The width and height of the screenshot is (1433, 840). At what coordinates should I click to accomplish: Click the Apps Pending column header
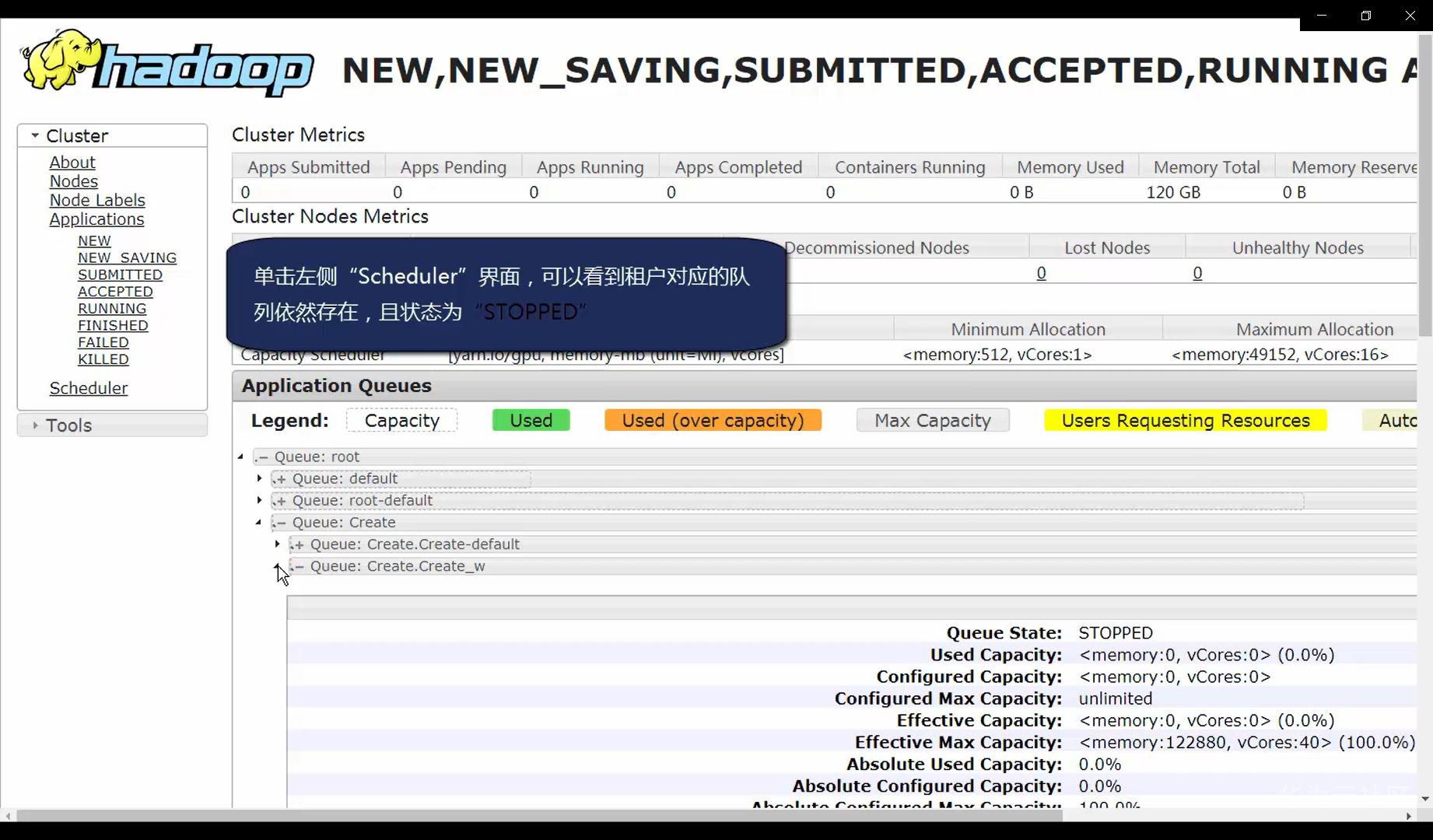pyautogui.click(x=454, y=167)
